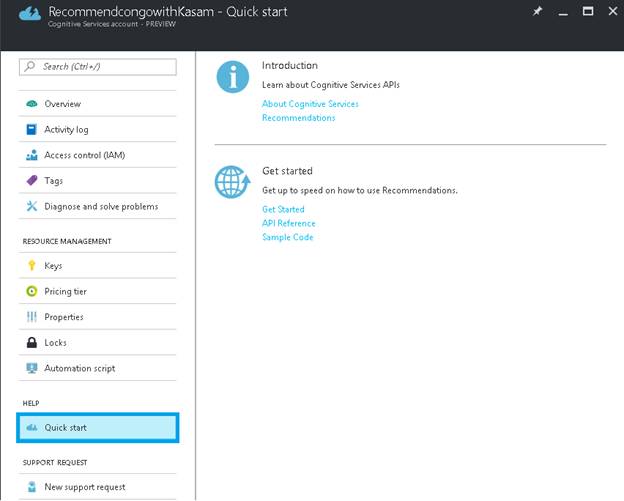Click the Overview cloud icon

coord(32,104)
